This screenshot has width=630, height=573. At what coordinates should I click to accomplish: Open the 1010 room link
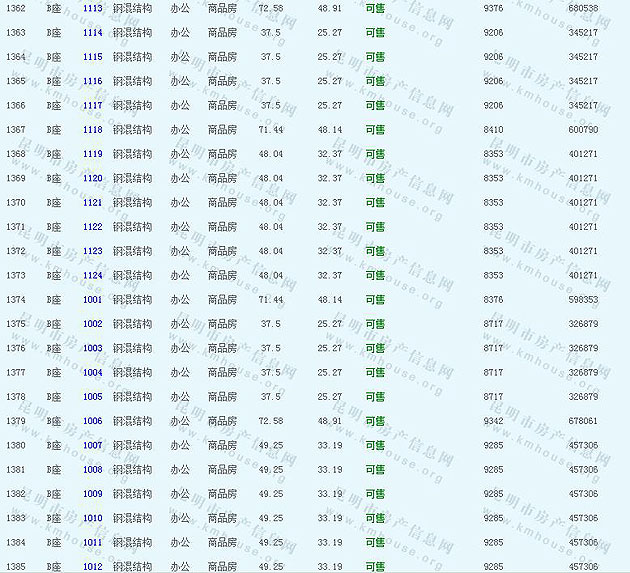(x=92, y=518)
